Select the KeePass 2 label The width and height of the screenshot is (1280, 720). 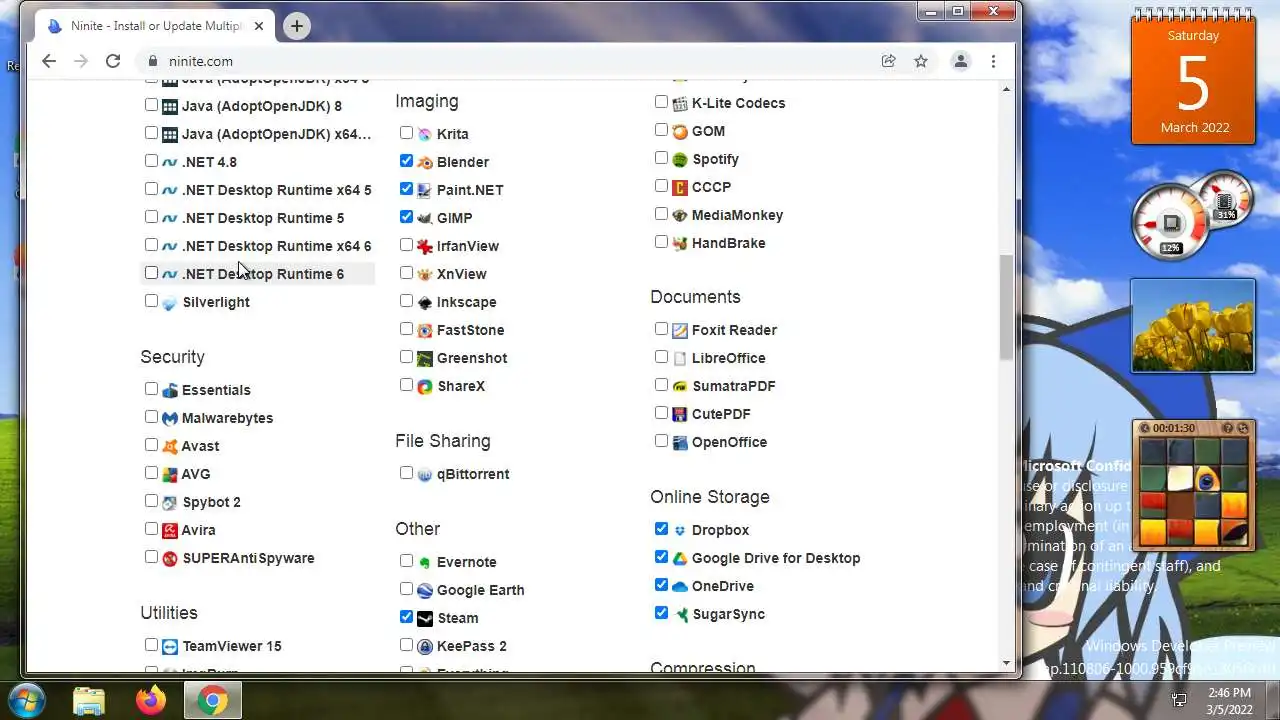472,646
